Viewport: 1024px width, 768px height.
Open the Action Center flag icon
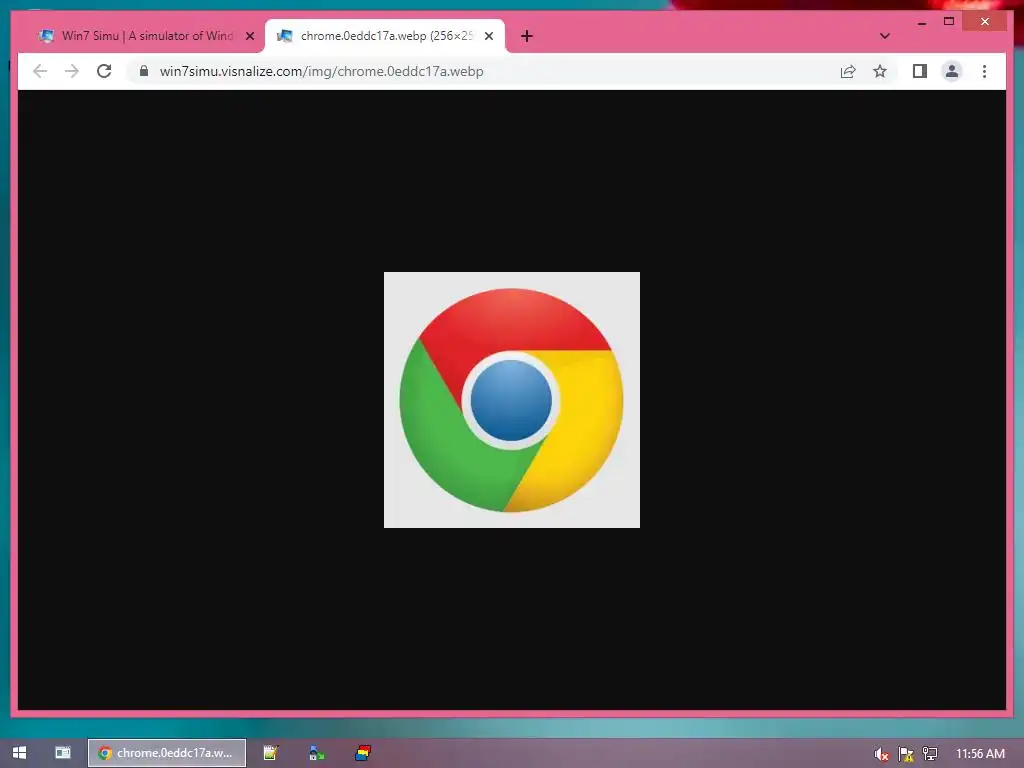(x=906, y=754)
